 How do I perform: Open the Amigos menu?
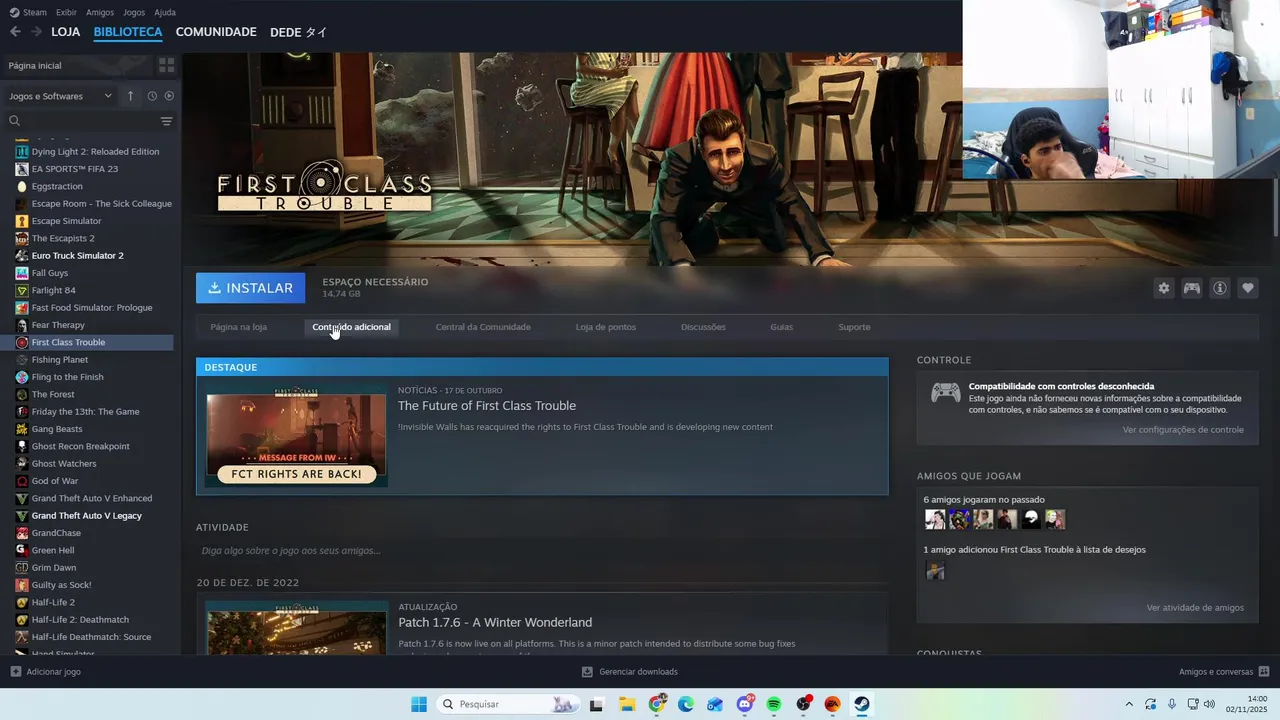click(100, 12)
